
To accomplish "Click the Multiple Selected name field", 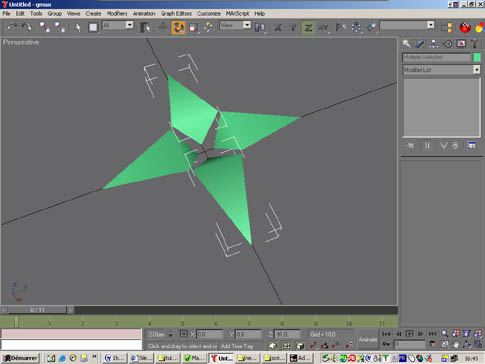I will [437, 57].
